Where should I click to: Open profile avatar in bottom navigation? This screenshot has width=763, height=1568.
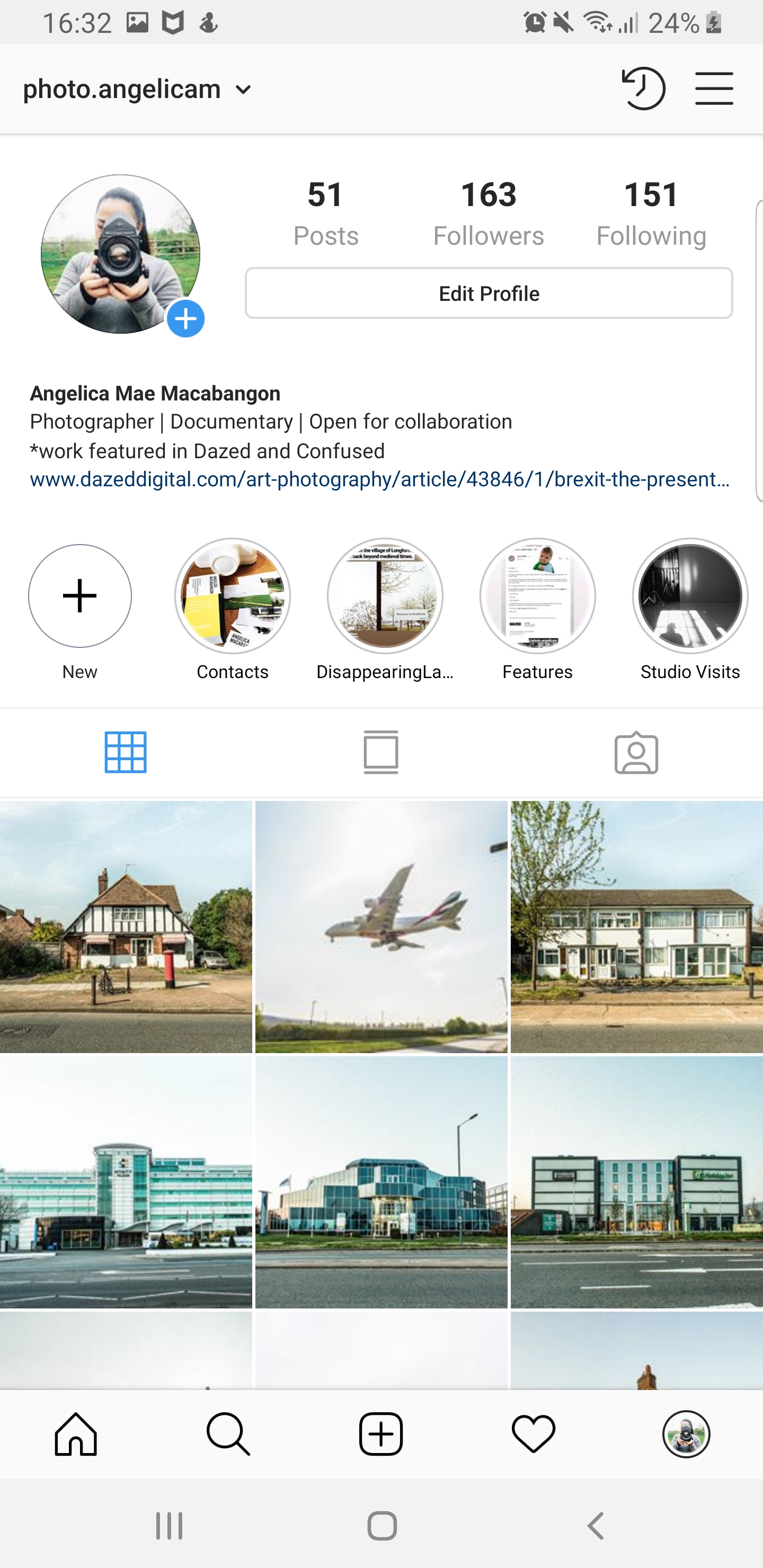[x=686, y=1433]
